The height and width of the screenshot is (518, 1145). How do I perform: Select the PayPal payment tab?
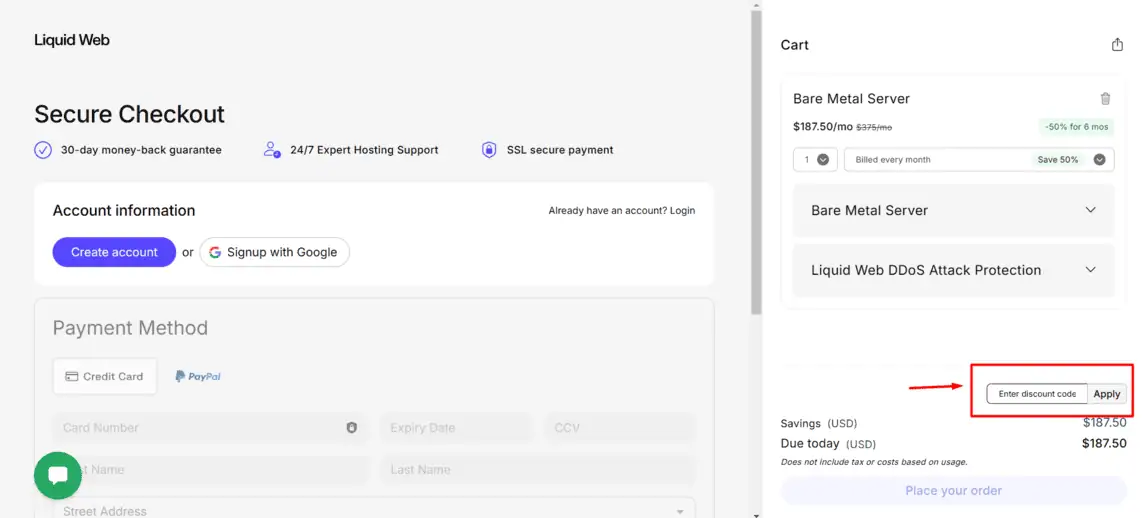pyautogui.click(x=198, y=376)
